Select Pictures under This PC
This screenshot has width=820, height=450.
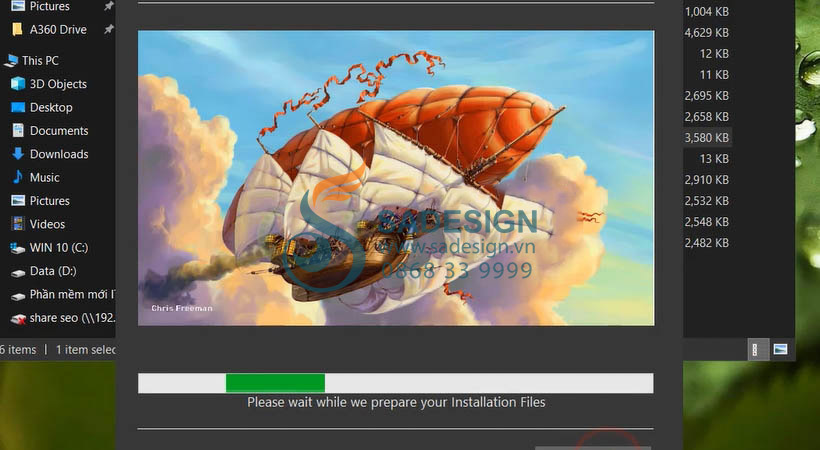[49, 200]
